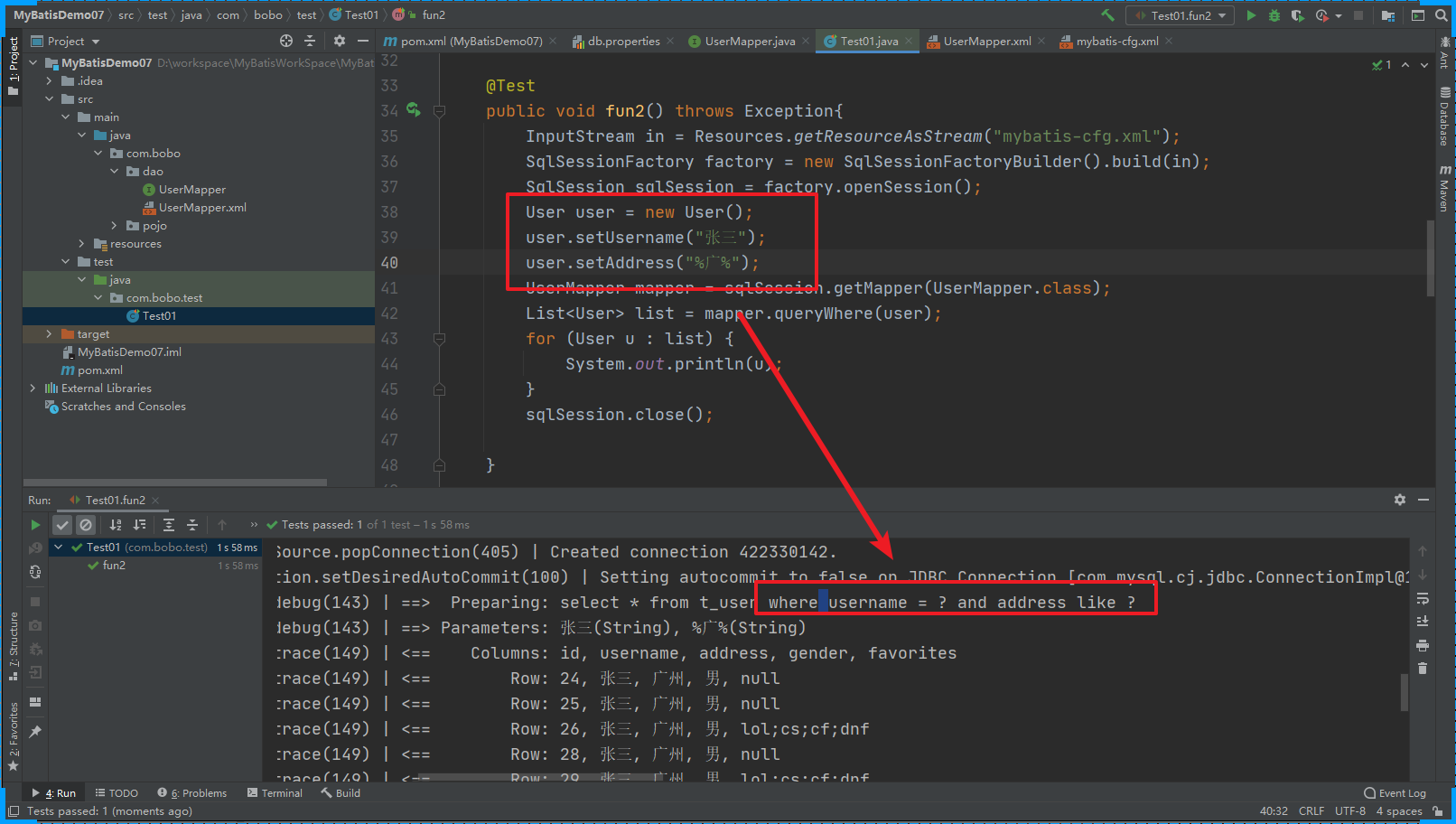
Task: Open the Structure side tab
Action: (x=14, y=646)
